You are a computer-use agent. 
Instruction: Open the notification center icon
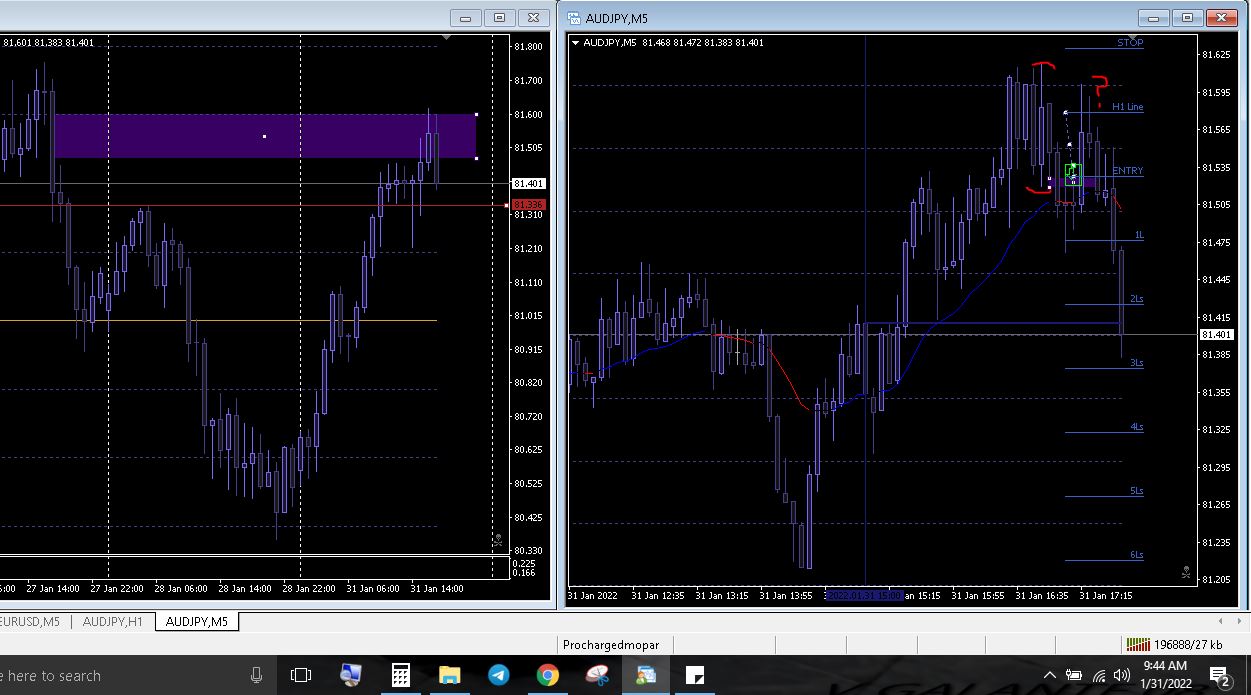pyautogui.click(x=1219, y=676)
